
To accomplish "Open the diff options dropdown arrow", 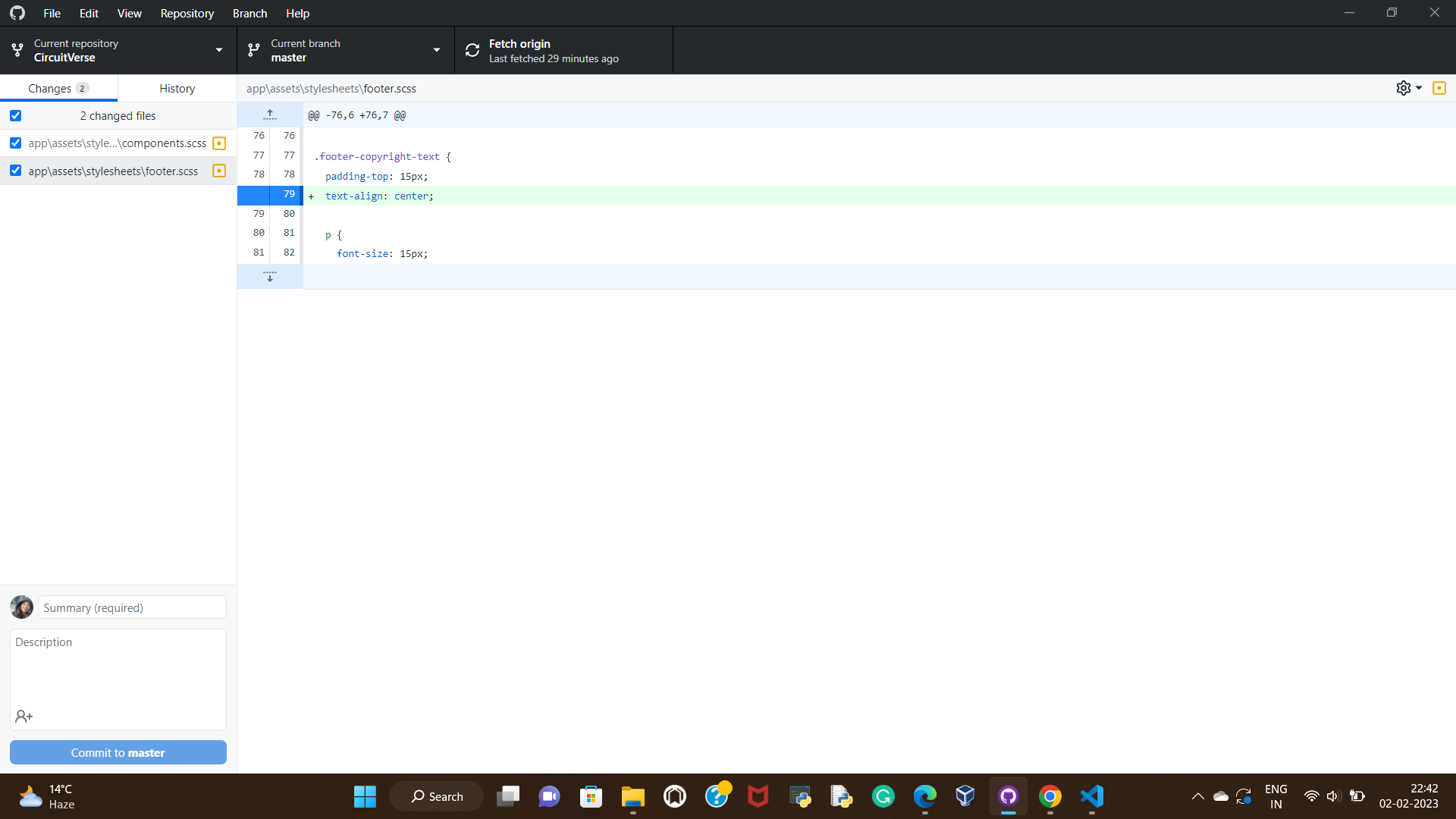I will click(1417, 87).
